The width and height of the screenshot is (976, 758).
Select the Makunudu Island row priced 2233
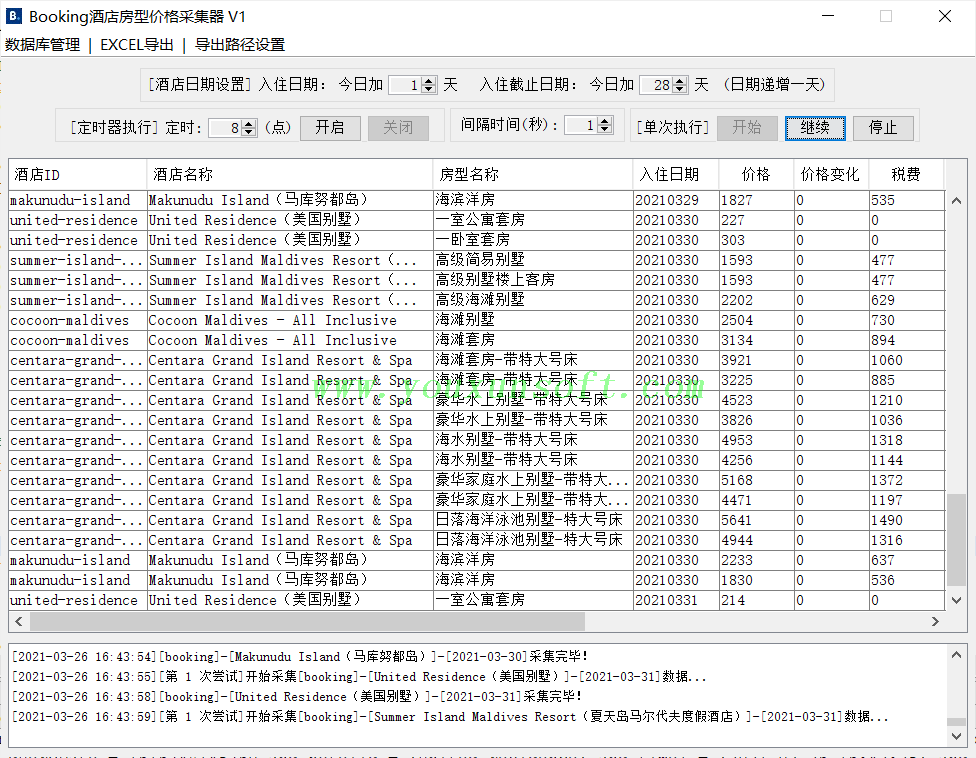[x=477, y=560]
